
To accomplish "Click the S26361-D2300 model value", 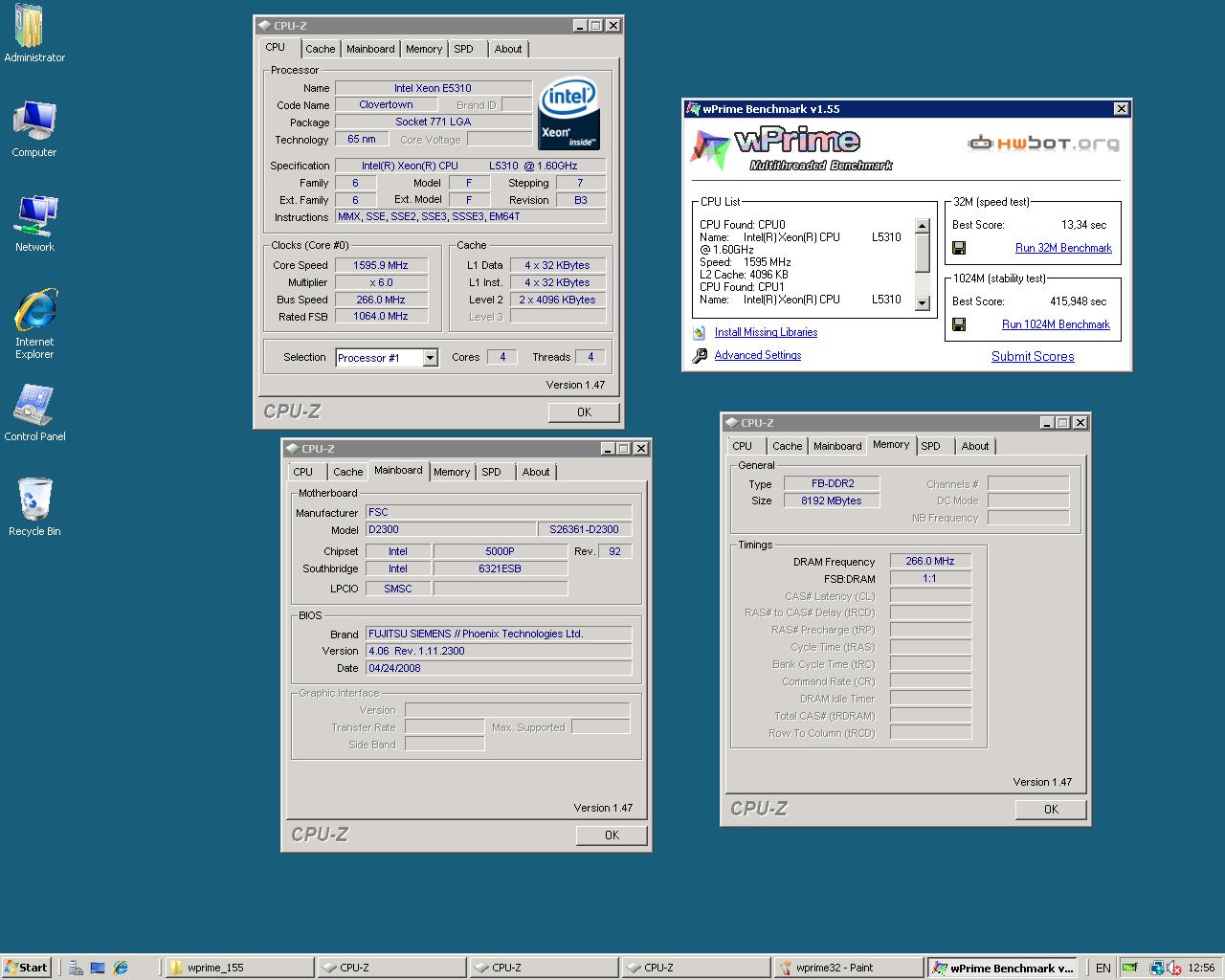I will tap(585, 529).
